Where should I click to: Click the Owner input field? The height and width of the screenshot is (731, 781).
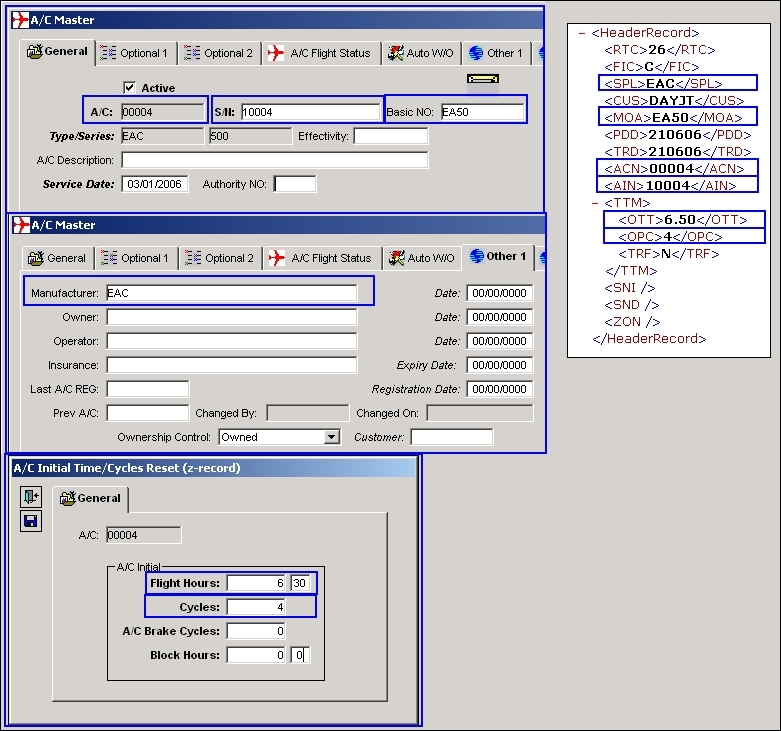pyautogui.click(x=232, y=317)
